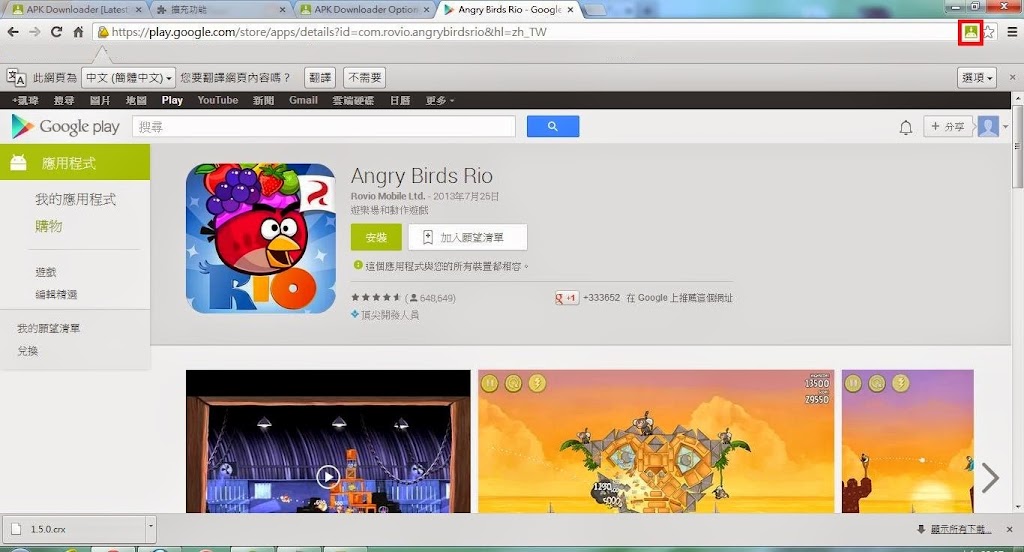This screenshot has height=552, width=1024.
Task: Go to the browser home page
Action: 78,32
